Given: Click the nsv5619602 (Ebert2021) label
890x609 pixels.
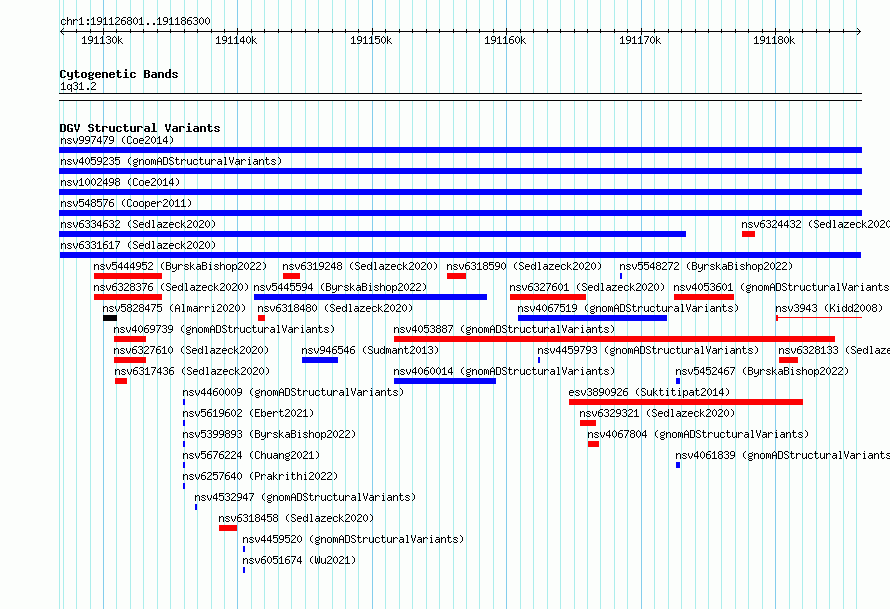Looking at the screenshot, I should tap(248, 413).
